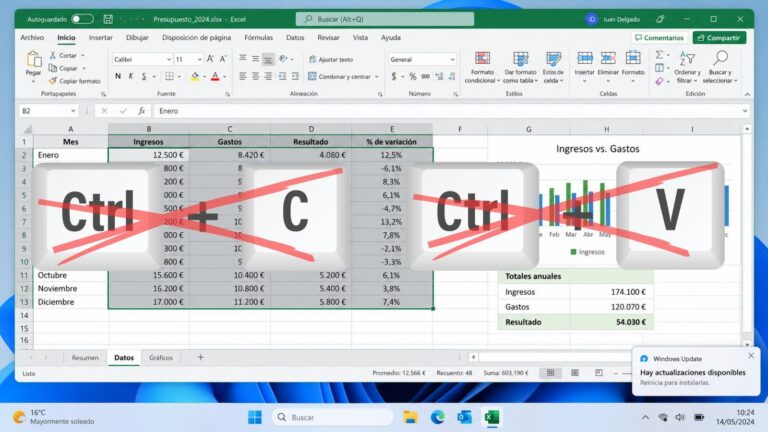Select the Page Layout view icon
The image size is (768, 432).
pos(575,373)
